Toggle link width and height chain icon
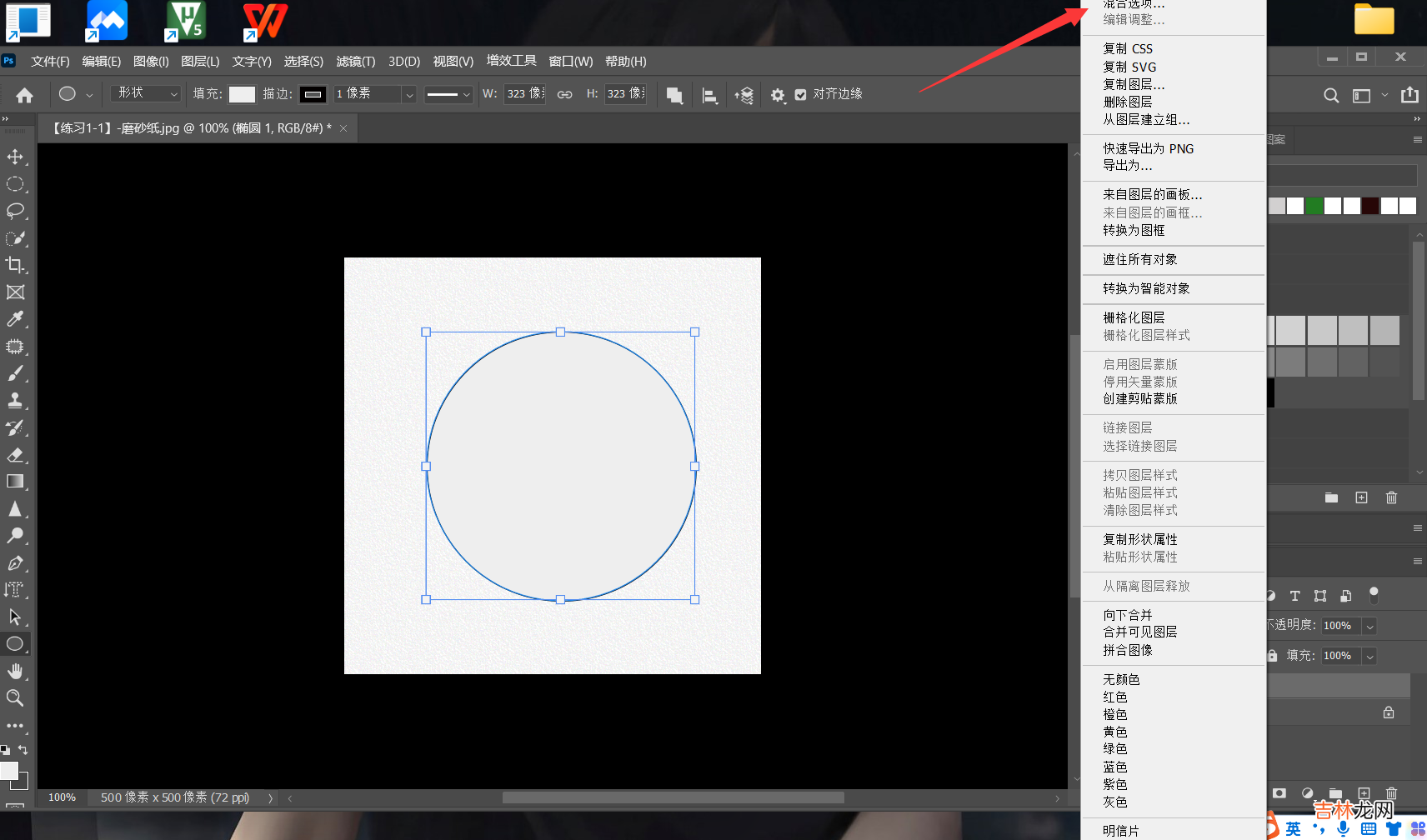Image resolution: width=1427 pixels, height=840 pixels. click(564, 94)
